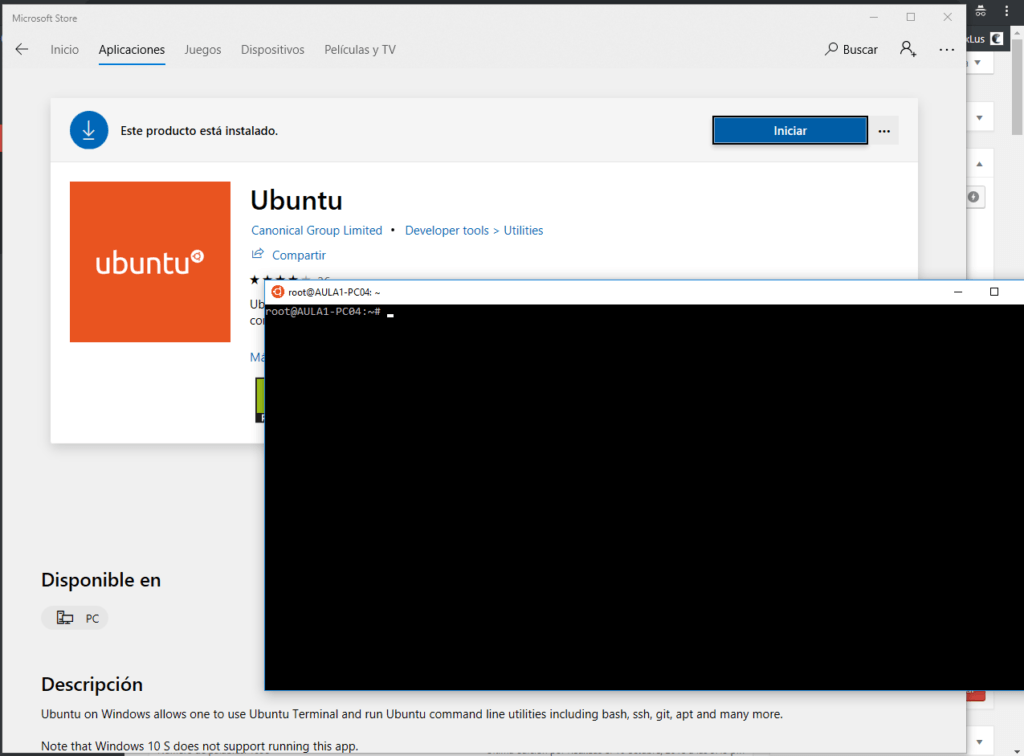Launch Ubuntu with the Iniciar button
Viewport: 1024px width, 756px height.
click(x=790, y=130)
